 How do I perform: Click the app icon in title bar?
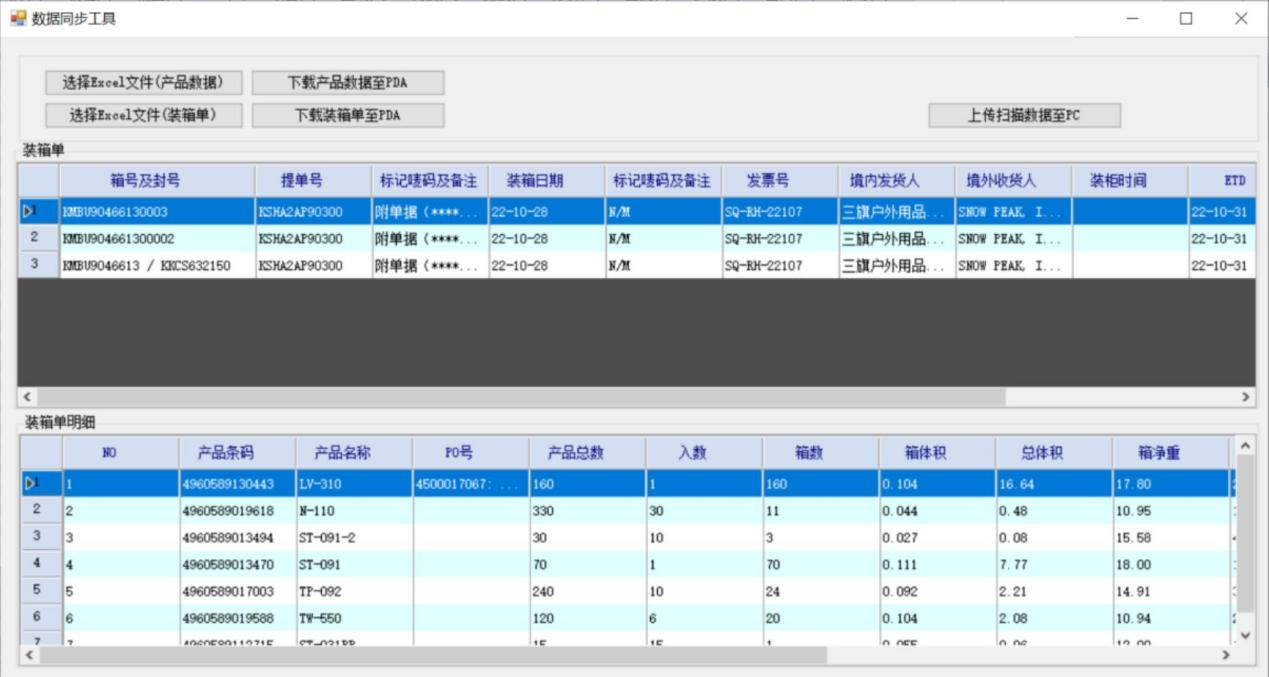pyautogui.click(x=18, y=18)
